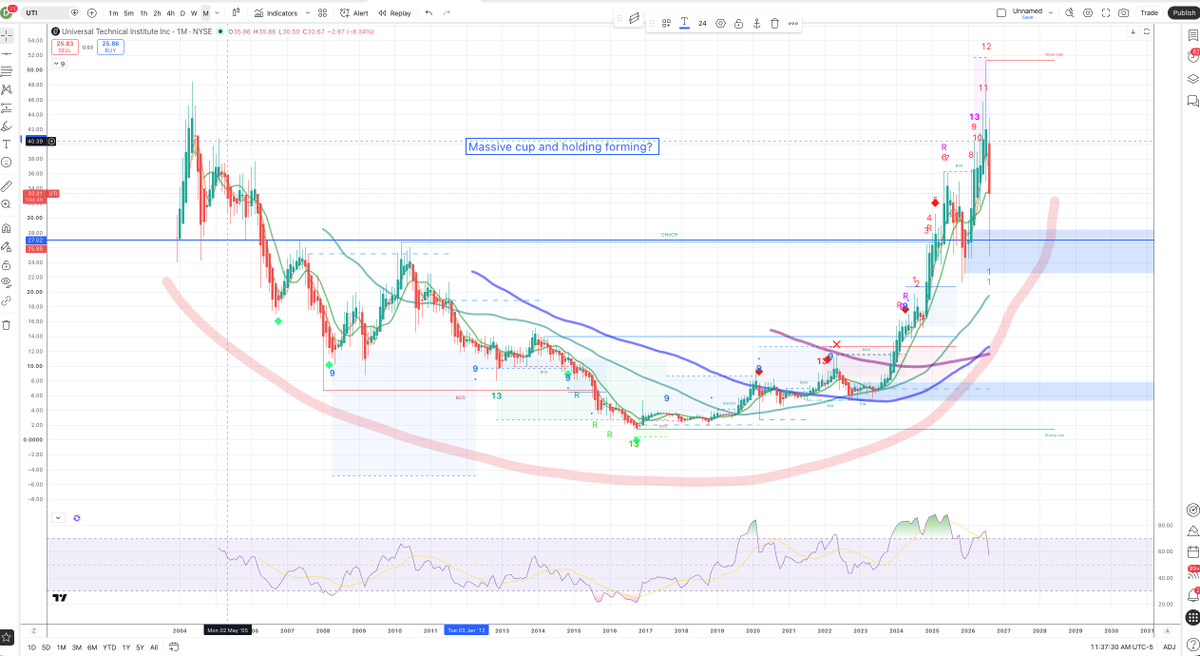The image size is (1200, 656).
Task: Publish the chart idea
Action: [1182, 13]
